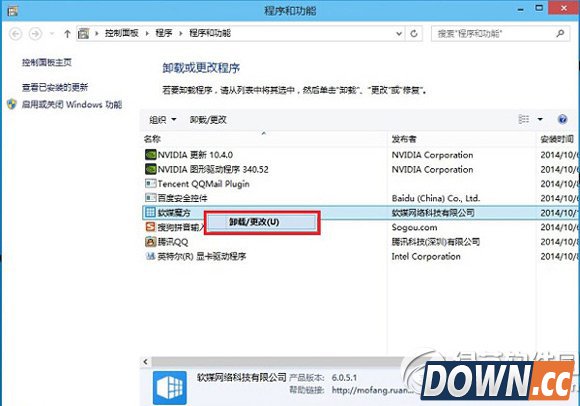The width and height of the screenshot is (580, 406).
Task: Click 软媒魔方 program icon
Action: coord(150,212)
